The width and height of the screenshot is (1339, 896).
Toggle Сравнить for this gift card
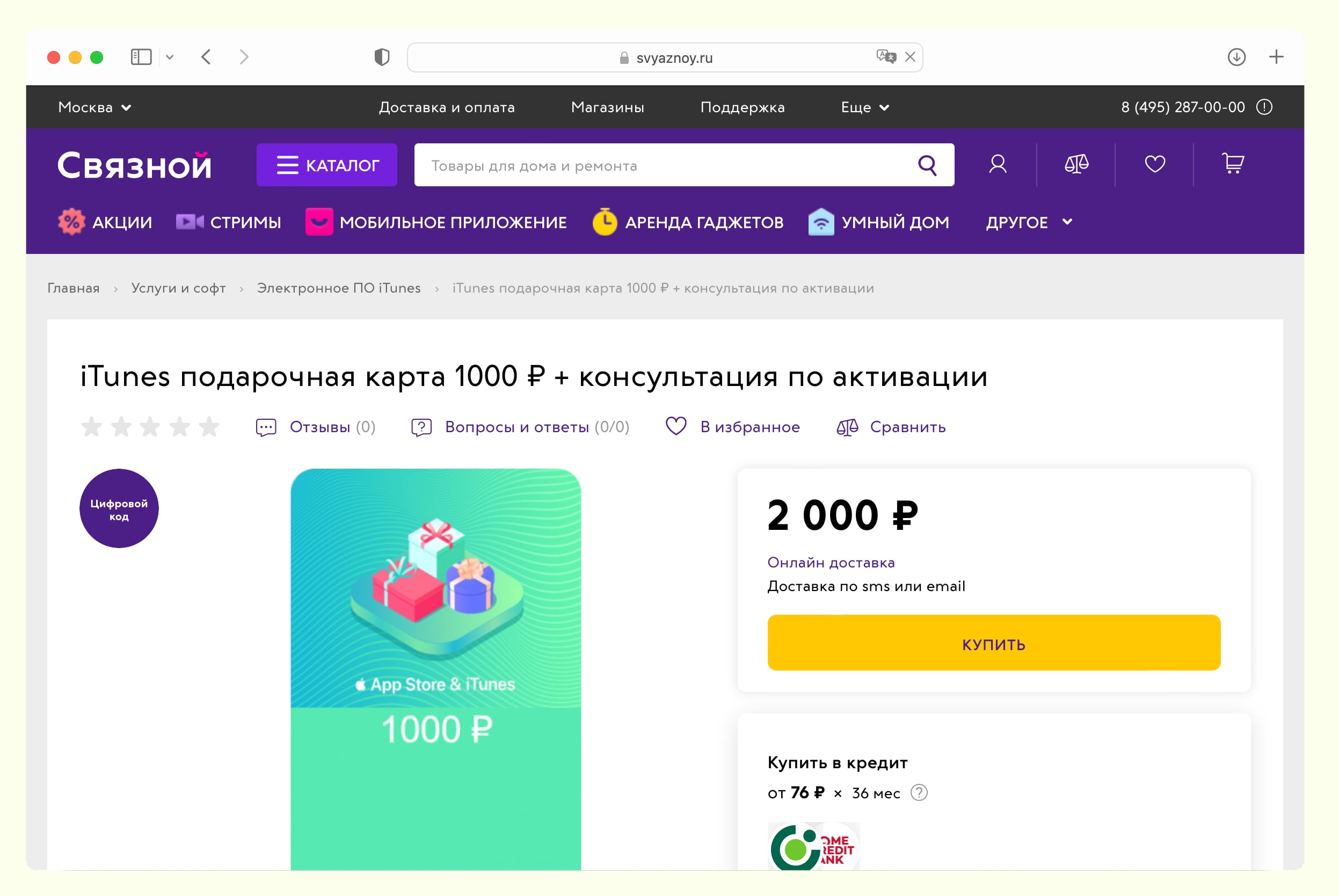(x=891, y=427)
